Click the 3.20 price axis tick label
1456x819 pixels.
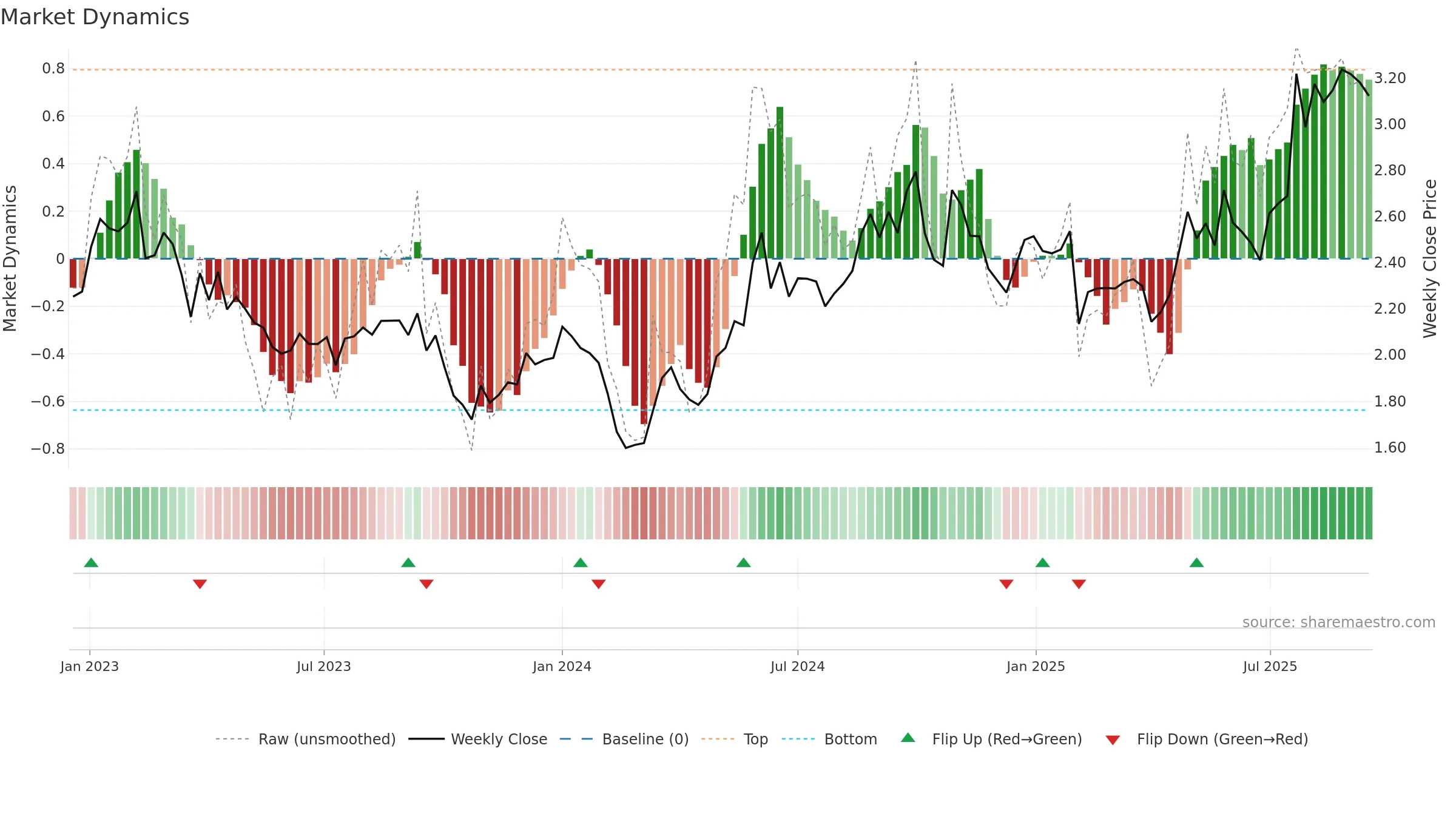(x=1390, y=78)
